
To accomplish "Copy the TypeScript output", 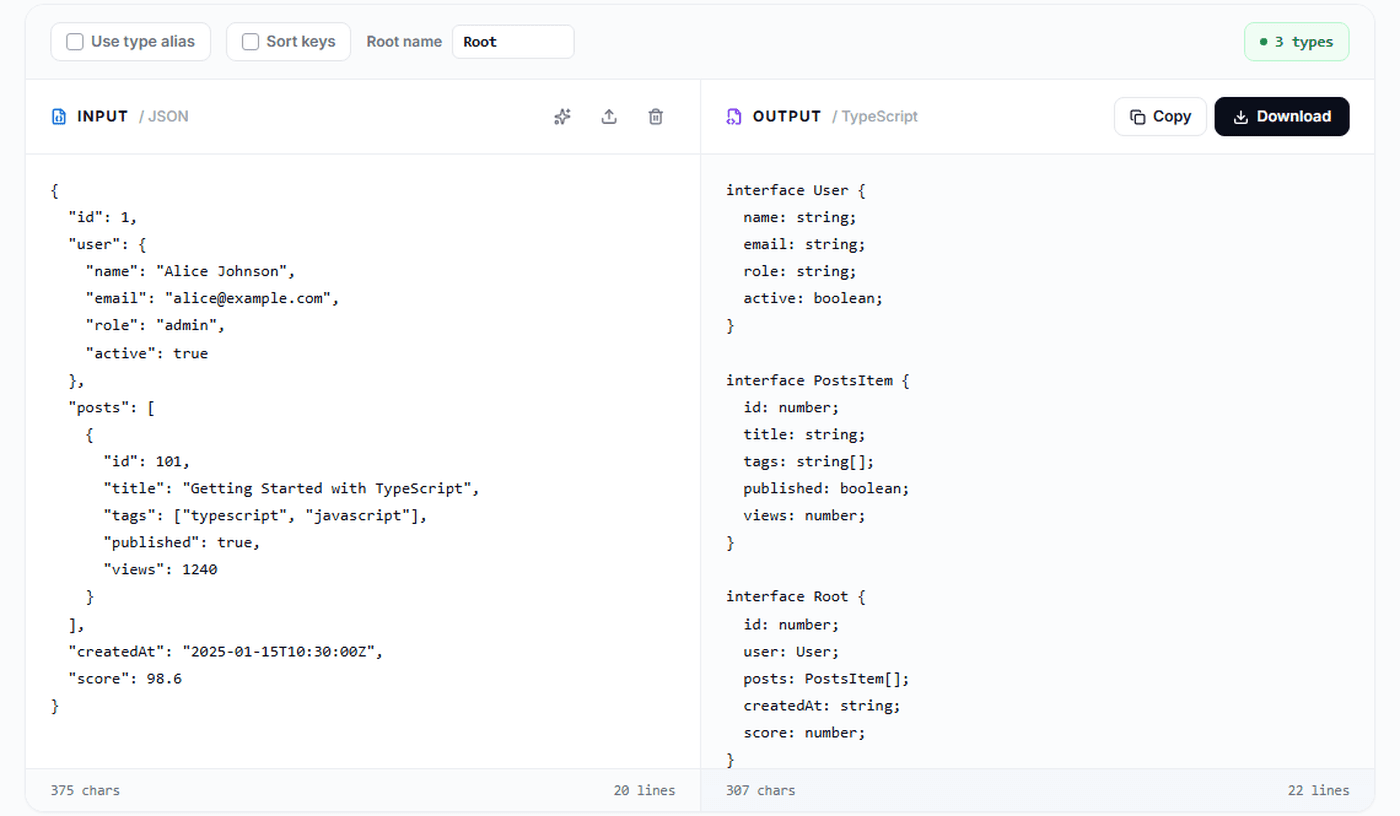I will click(1160, 117).
